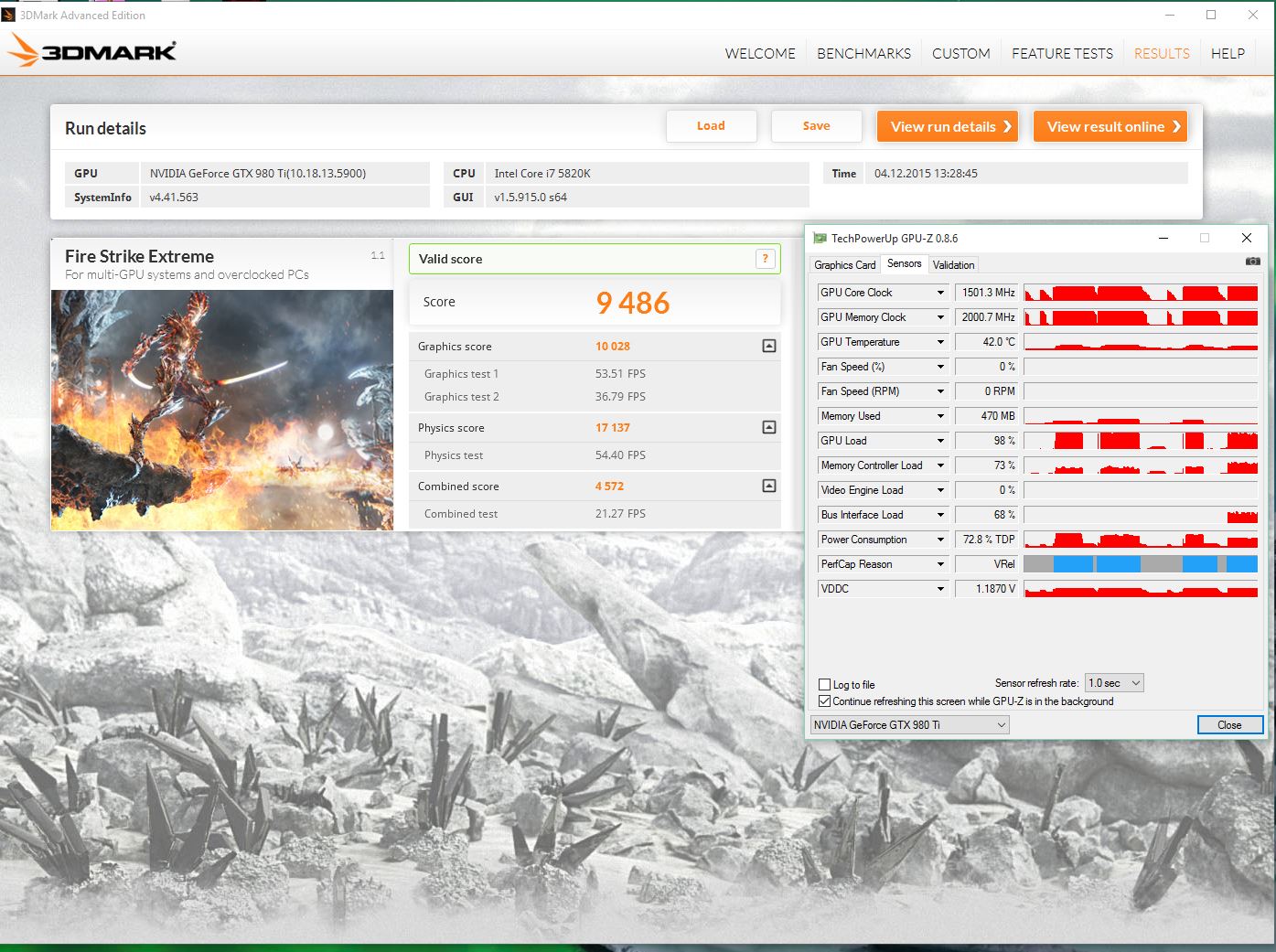Click the GPU-Z Close button
Viewport: 1276px width, 952px height.
1229,725
